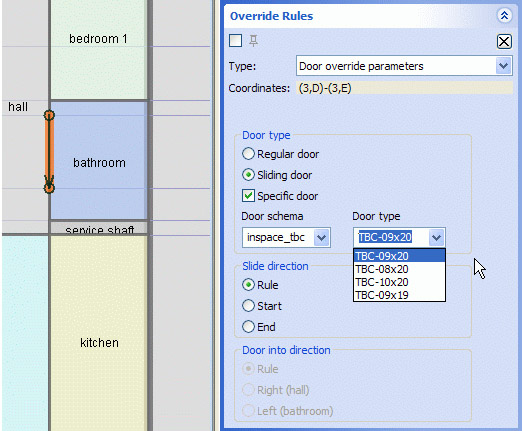
Task: Select Start slide direction
Action: coord(248,306)
